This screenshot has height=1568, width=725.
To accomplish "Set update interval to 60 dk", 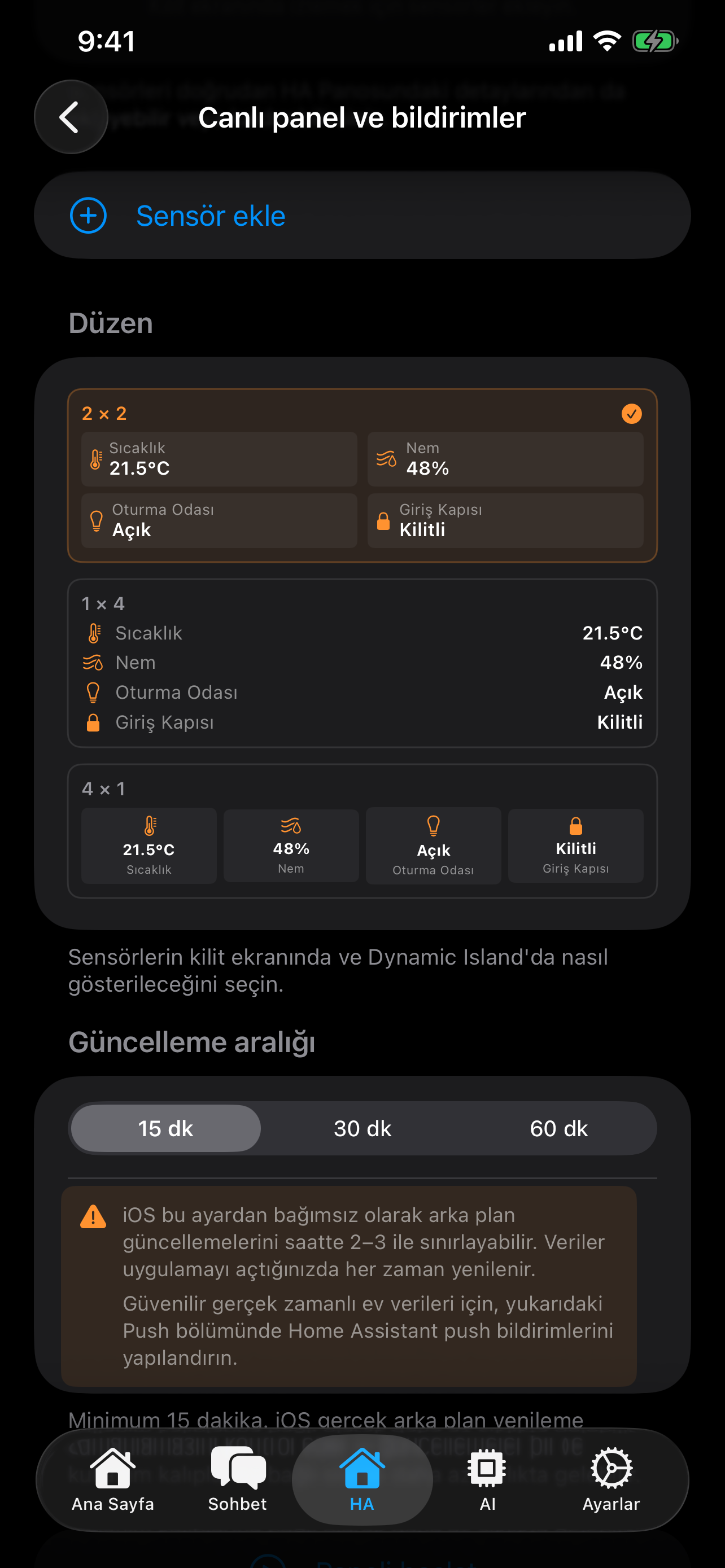I will [x=558, y=1128].
